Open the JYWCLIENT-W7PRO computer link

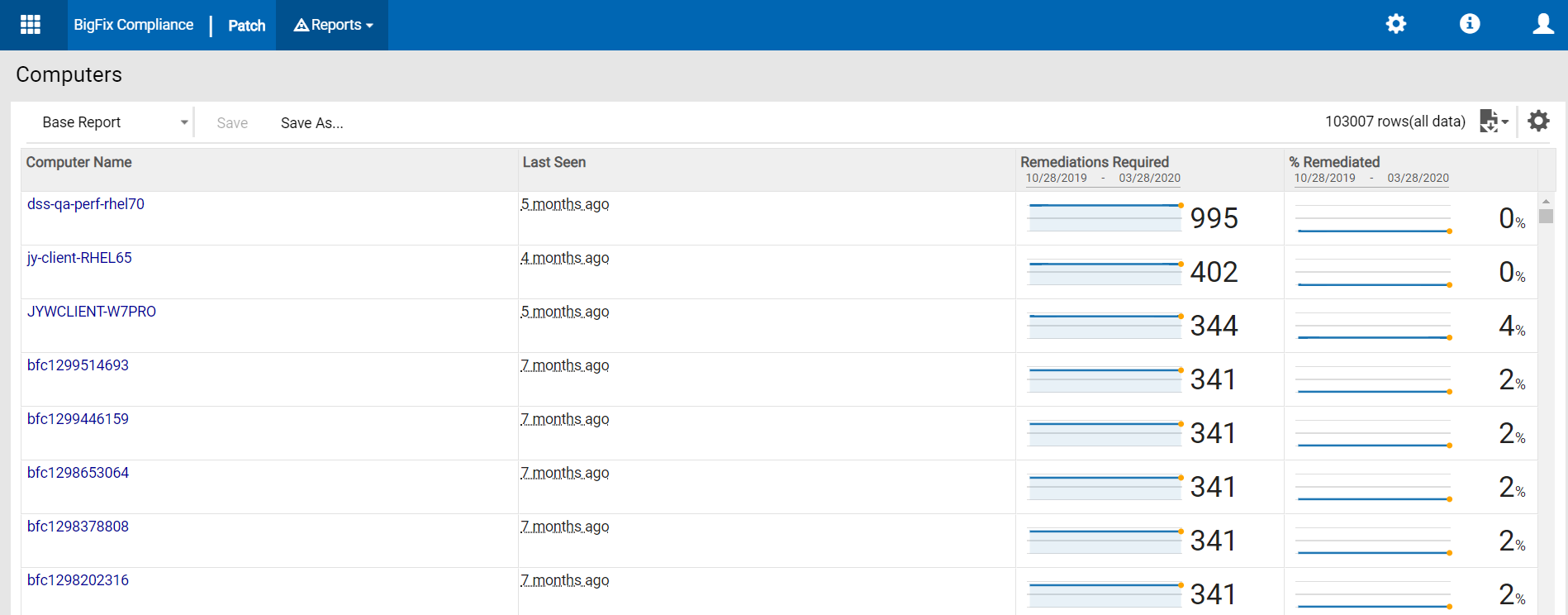click(x=92, y=312)
